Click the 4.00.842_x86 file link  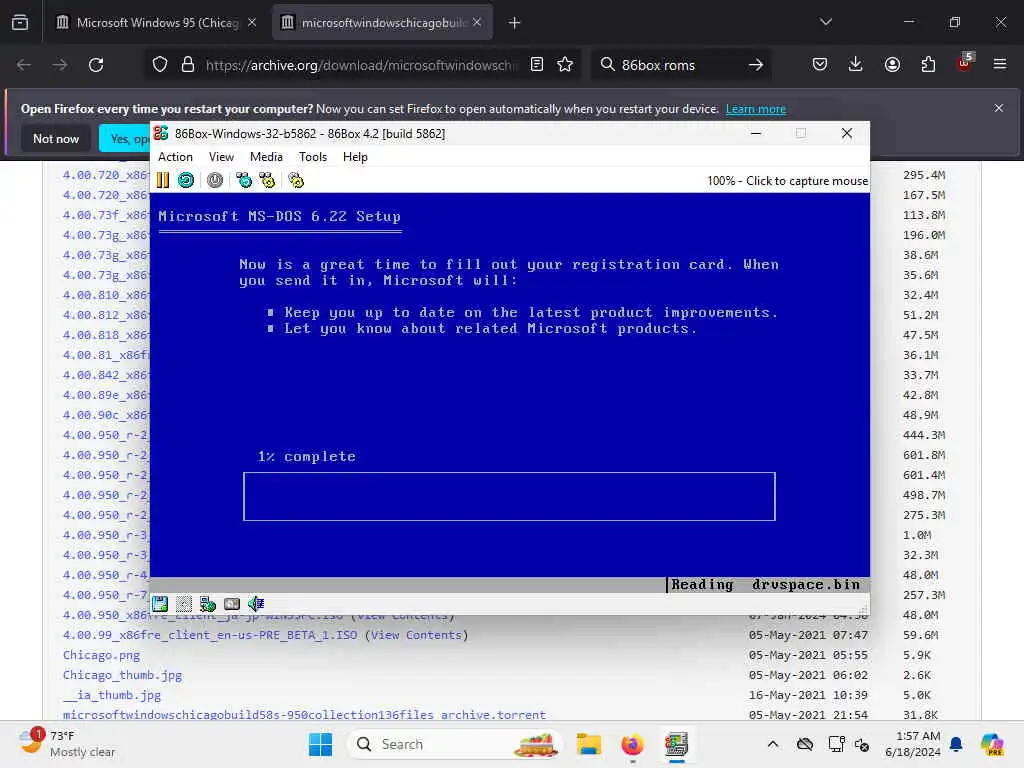click(106, 375)
